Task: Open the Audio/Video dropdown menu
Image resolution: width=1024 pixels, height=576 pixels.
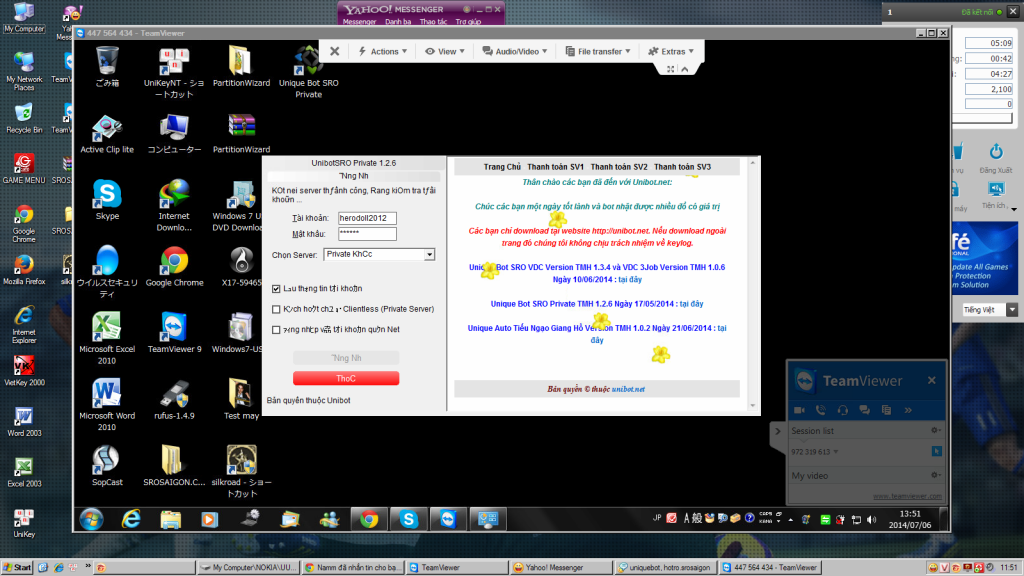Action: tap(515, 51)
